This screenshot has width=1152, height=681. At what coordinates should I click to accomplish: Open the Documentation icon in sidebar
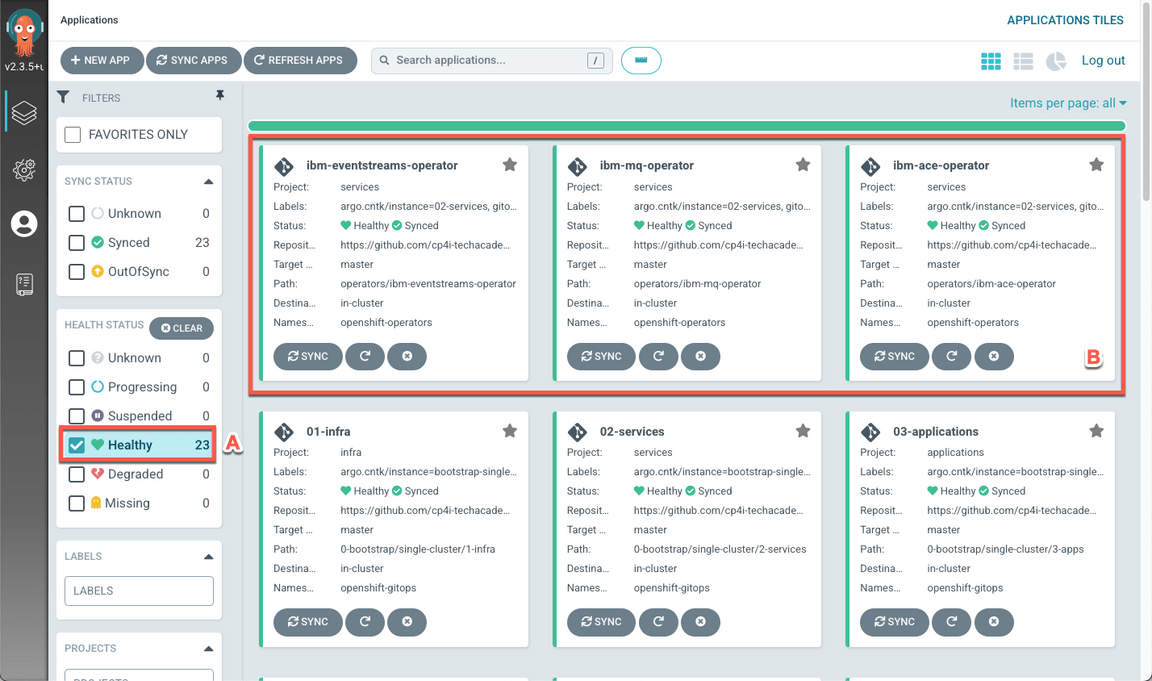(24, 284)
